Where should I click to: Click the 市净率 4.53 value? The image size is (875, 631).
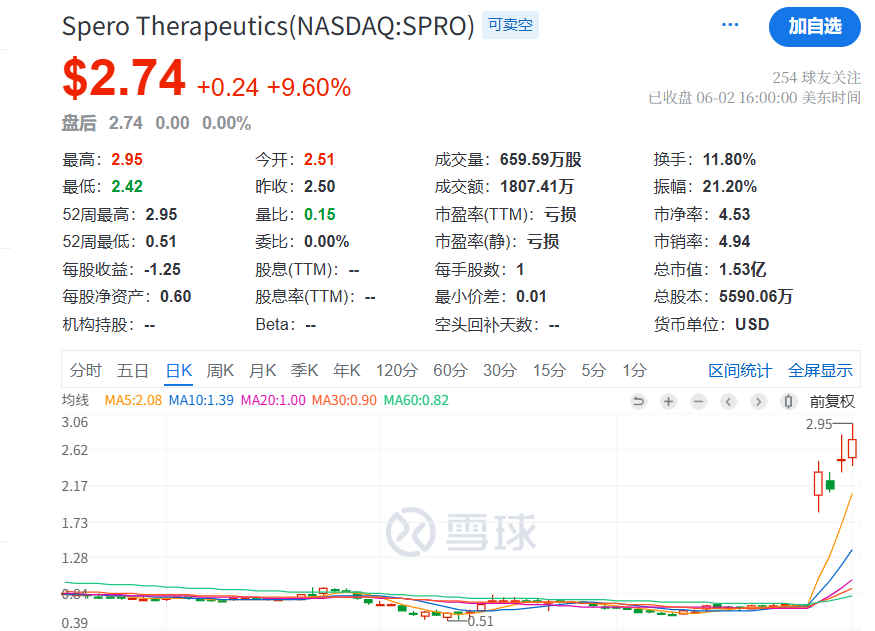[734, 214]
